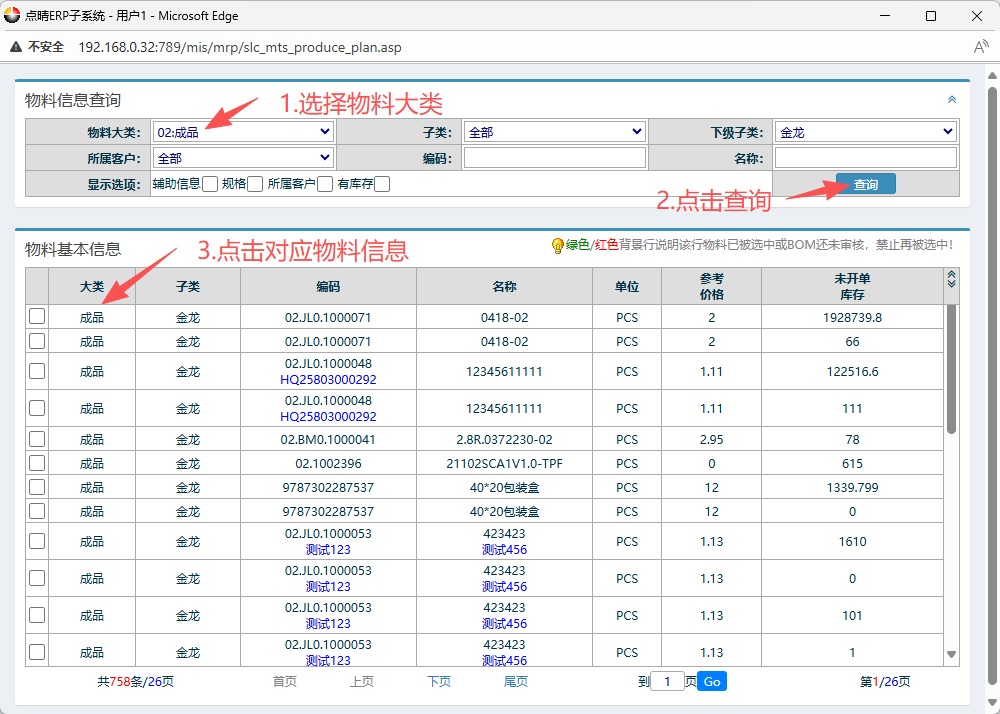Open the 所属客户 dropdown list
The image size is (1000, 714).
(243, 158)
